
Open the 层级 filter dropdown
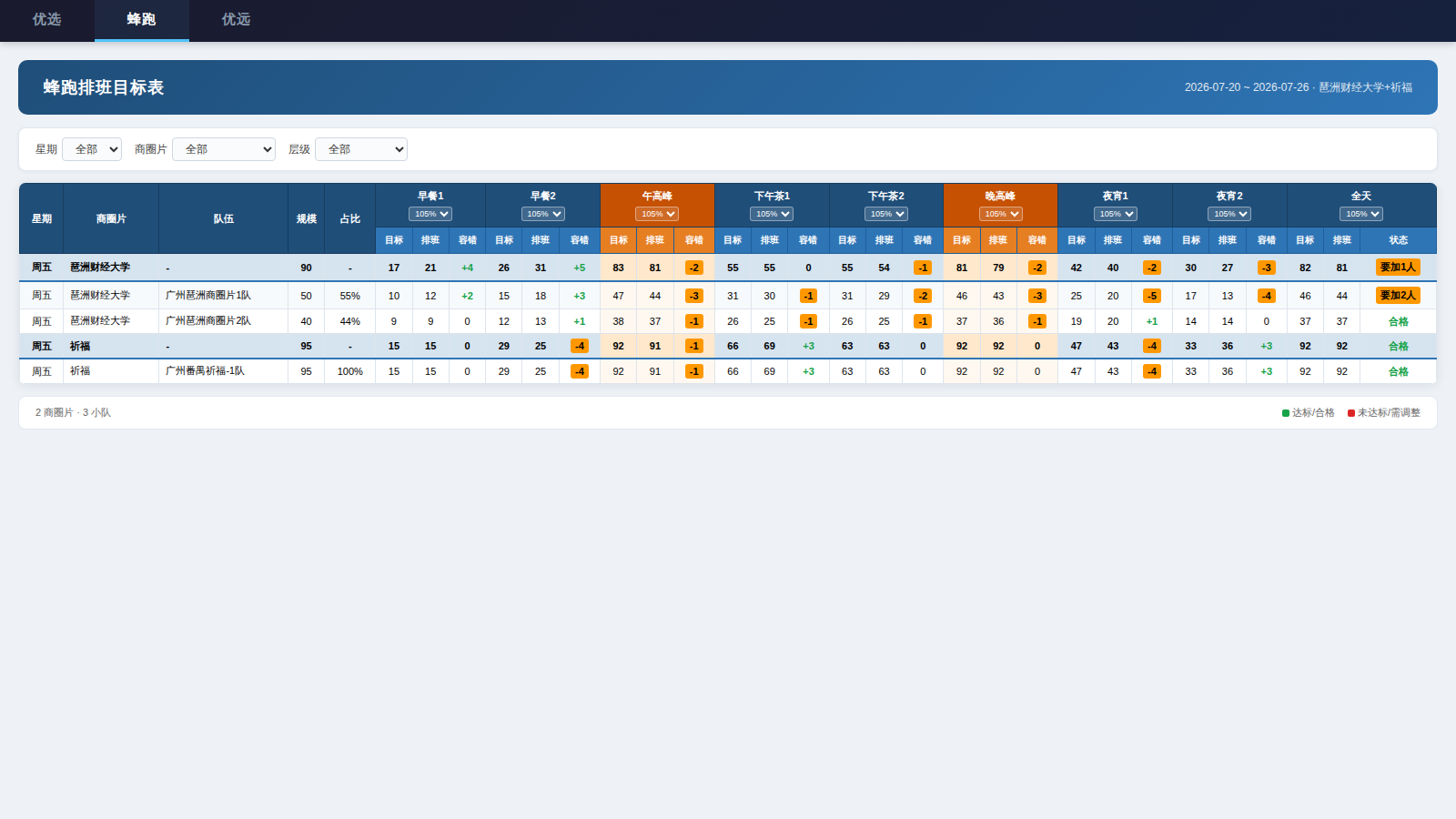pyautogui.click(x=361, y=149)
